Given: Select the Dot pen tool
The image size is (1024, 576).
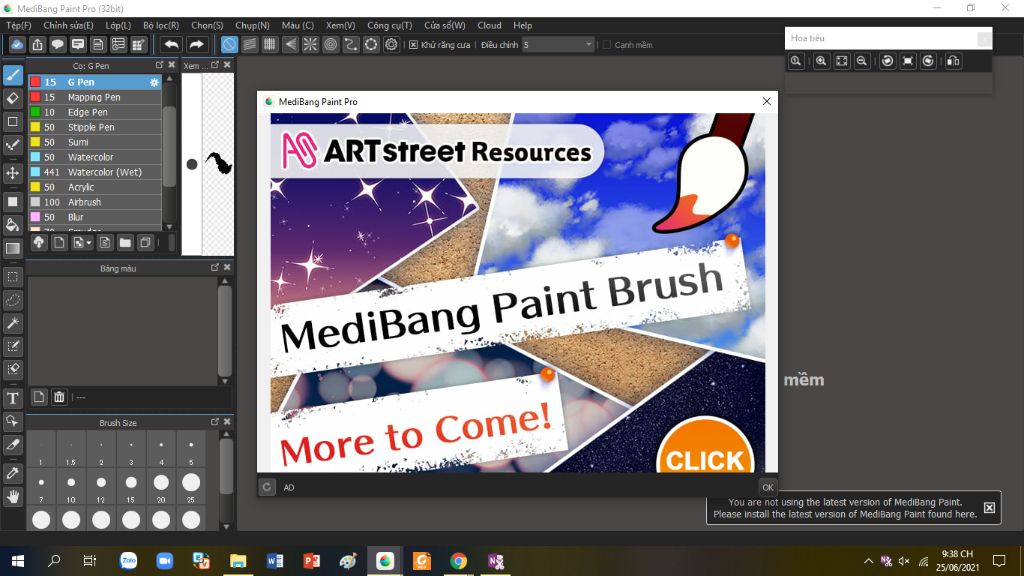Looking at the screenshot, I should (12, 145).
